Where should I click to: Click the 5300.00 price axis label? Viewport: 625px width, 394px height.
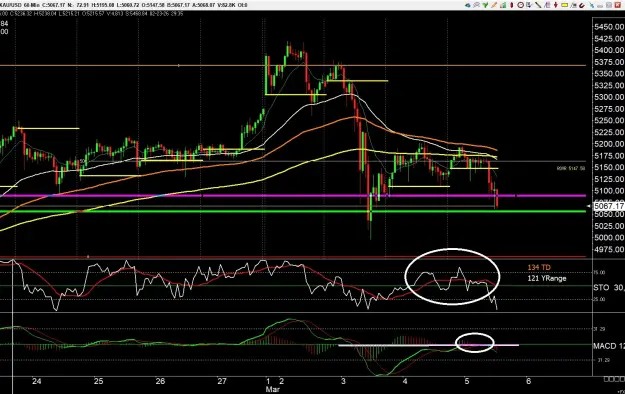pyautogui.click(x=609, y=97)
